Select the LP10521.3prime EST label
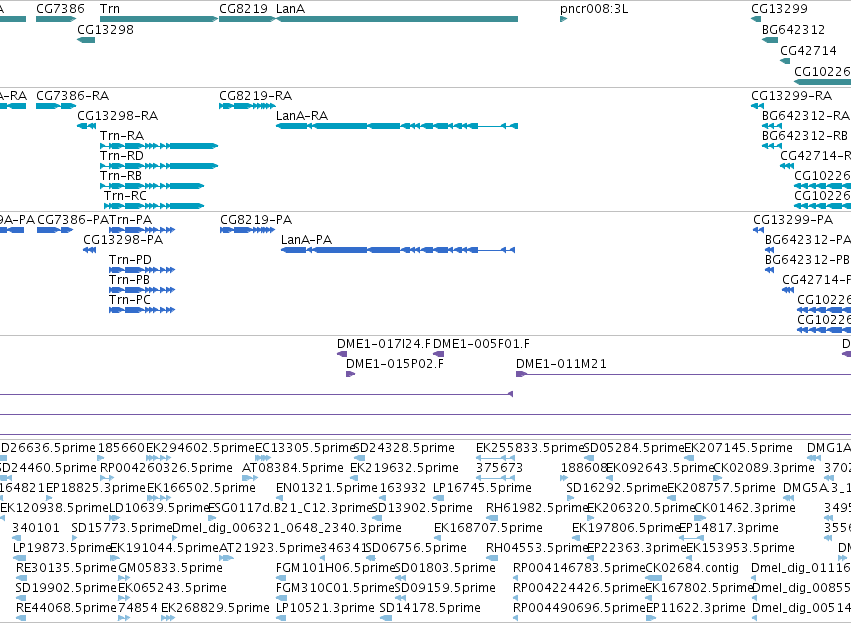 click(325, 609)
